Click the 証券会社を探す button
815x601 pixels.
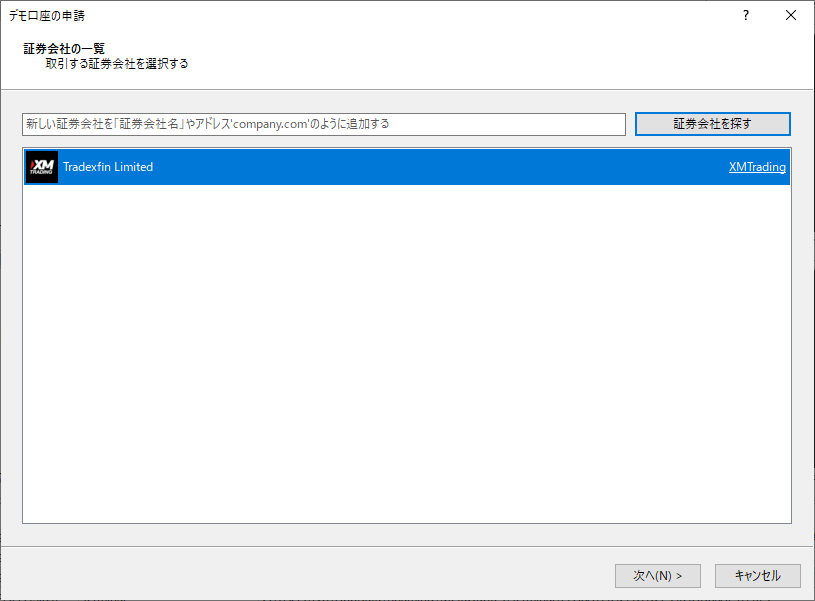point(713,124)
